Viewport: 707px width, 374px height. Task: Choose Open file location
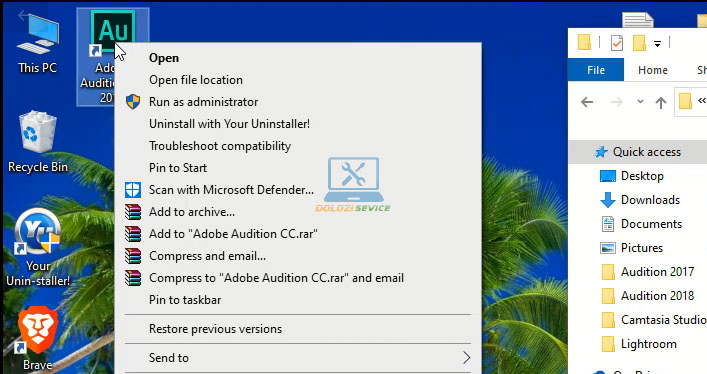click(x=298, y=80)
